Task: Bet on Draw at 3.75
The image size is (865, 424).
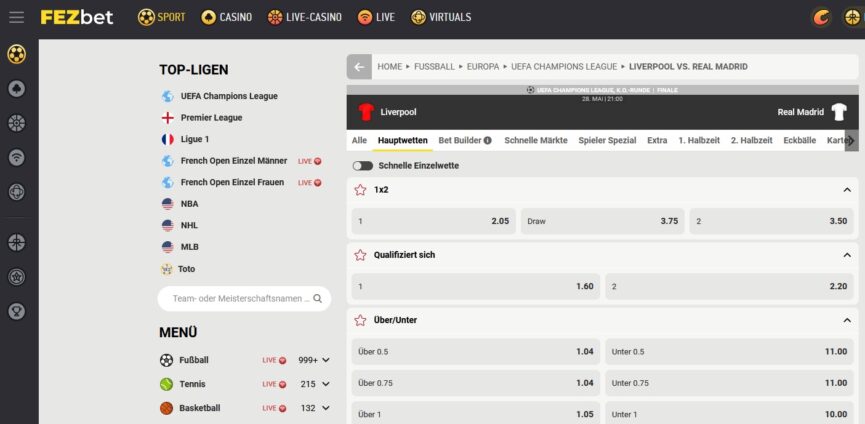Action: (602, 221)
